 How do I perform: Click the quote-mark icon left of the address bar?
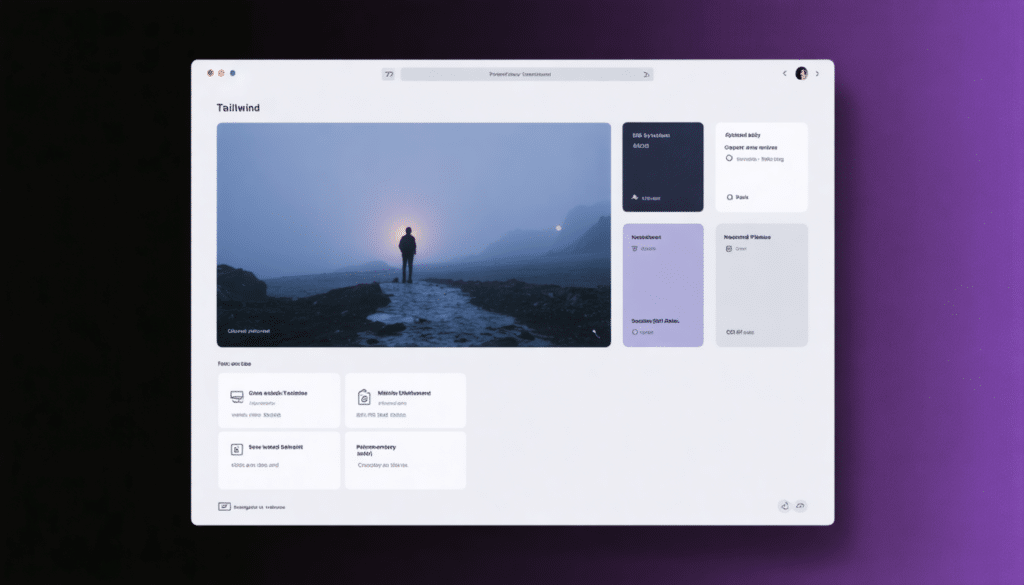coord(389,74)
